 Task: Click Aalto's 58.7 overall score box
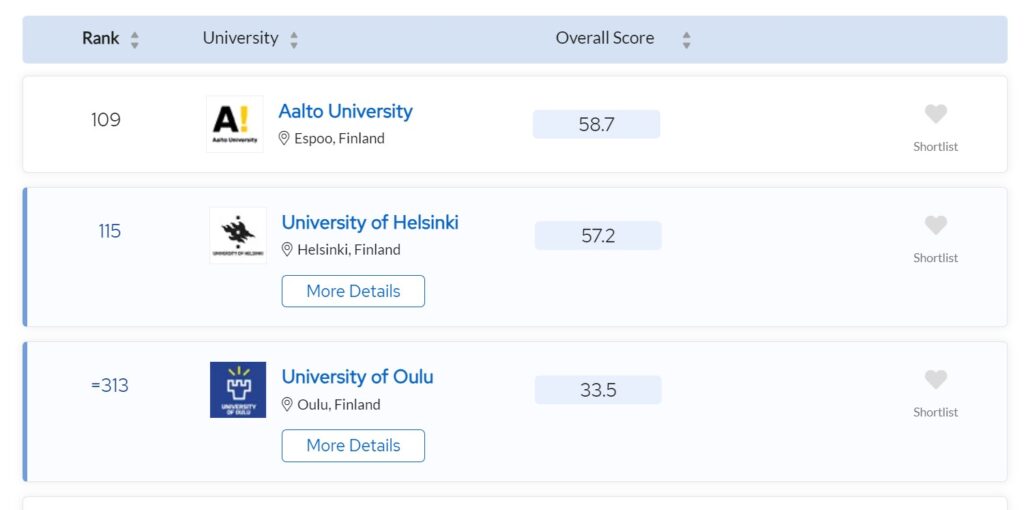[x=596, y=125]
